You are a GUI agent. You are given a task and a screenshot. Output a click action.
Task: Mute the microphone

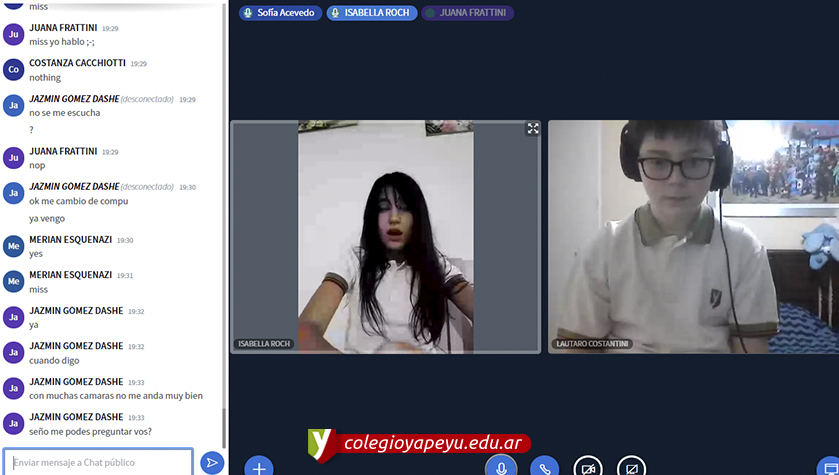click(501, 468)
